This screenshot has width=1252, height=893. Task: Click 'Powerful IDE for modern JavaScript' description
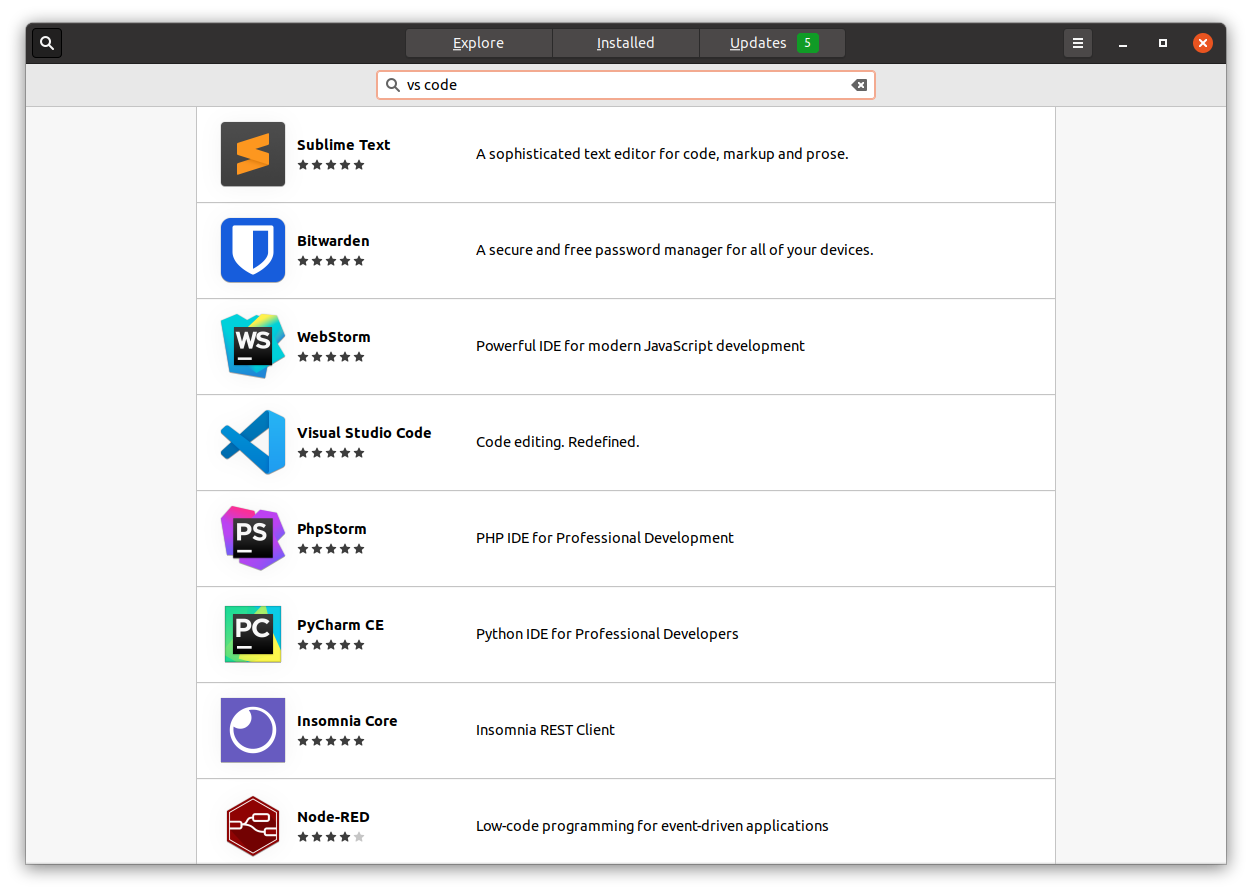(640, 346)
